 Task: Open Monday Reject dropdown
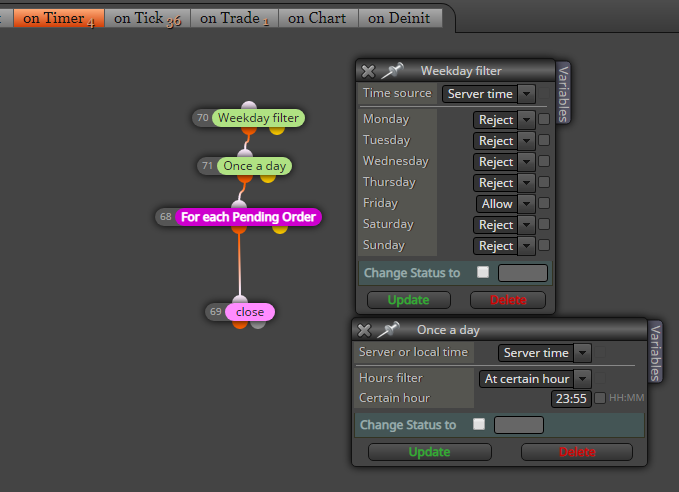coord(504,120)
